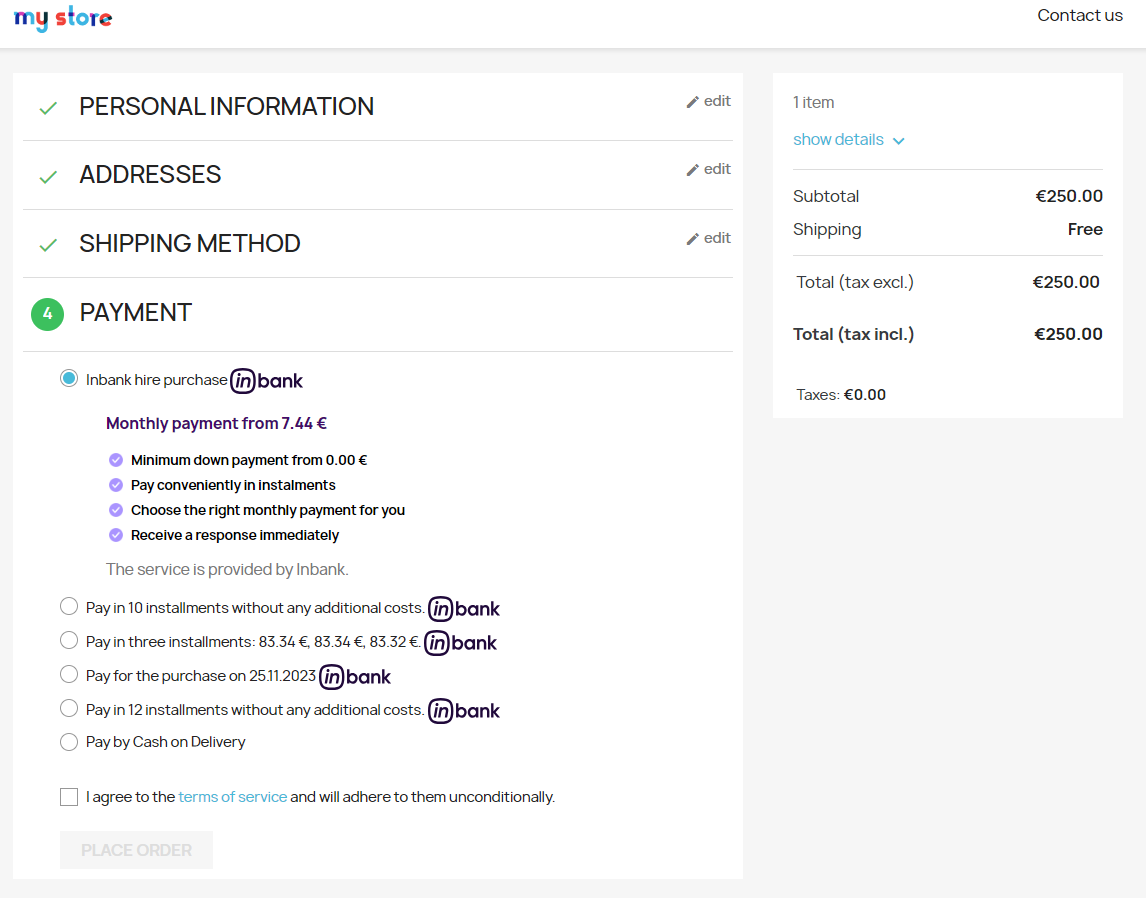Open the Personal Information step
This screenshot has height=898, width=1146.
[226, 107]
